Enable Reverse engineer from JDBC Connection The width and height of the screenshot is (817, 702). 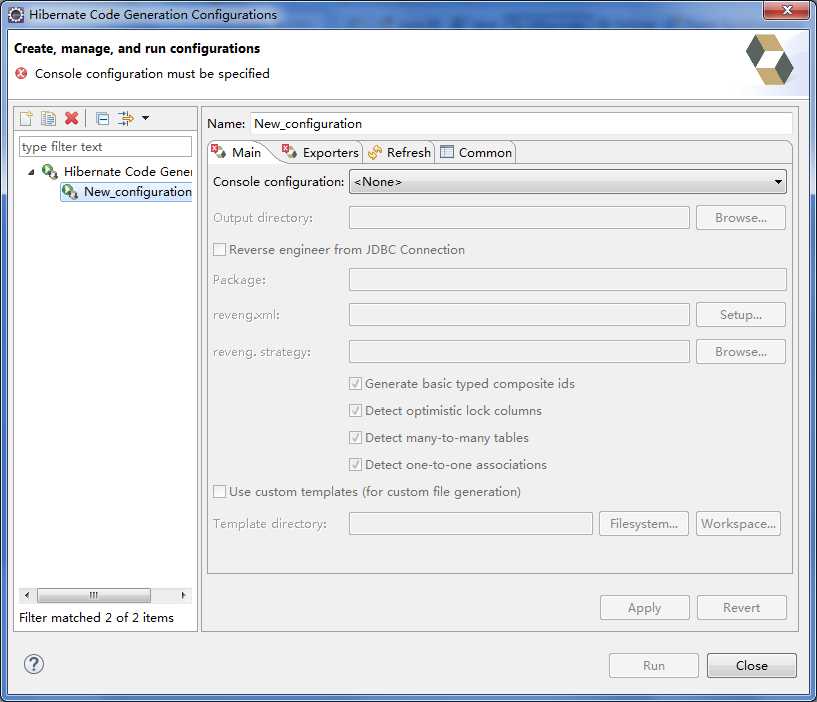point(219,250)
